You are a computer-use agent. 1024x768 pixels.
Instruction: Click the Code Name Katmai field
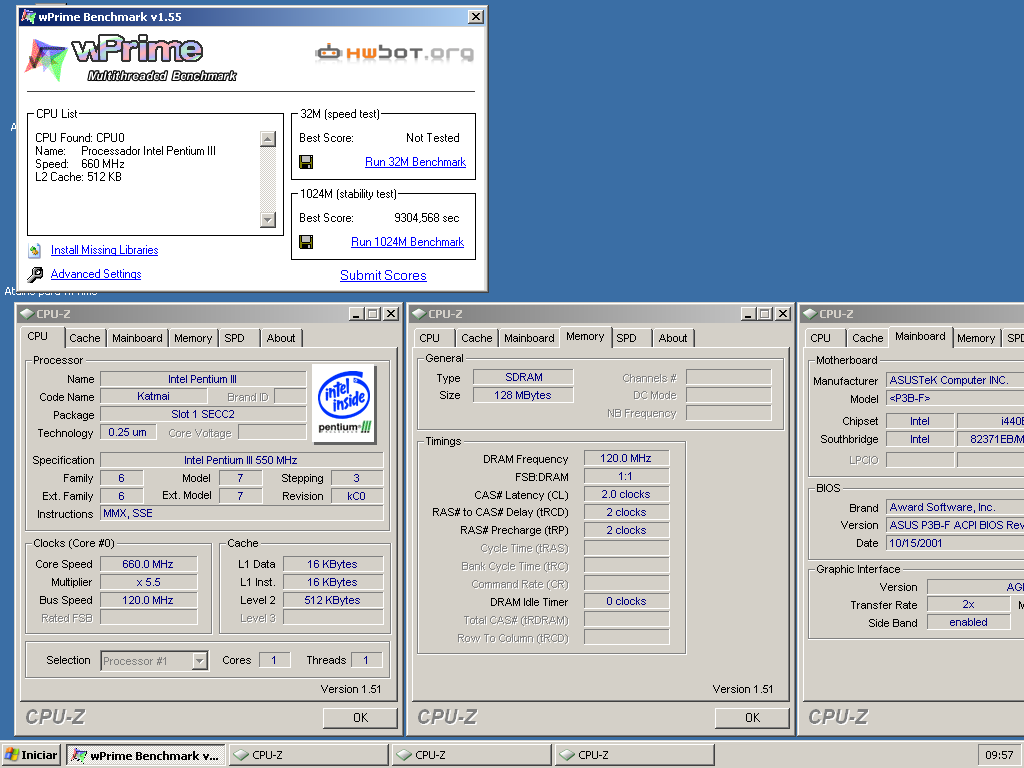click(153, 396)
